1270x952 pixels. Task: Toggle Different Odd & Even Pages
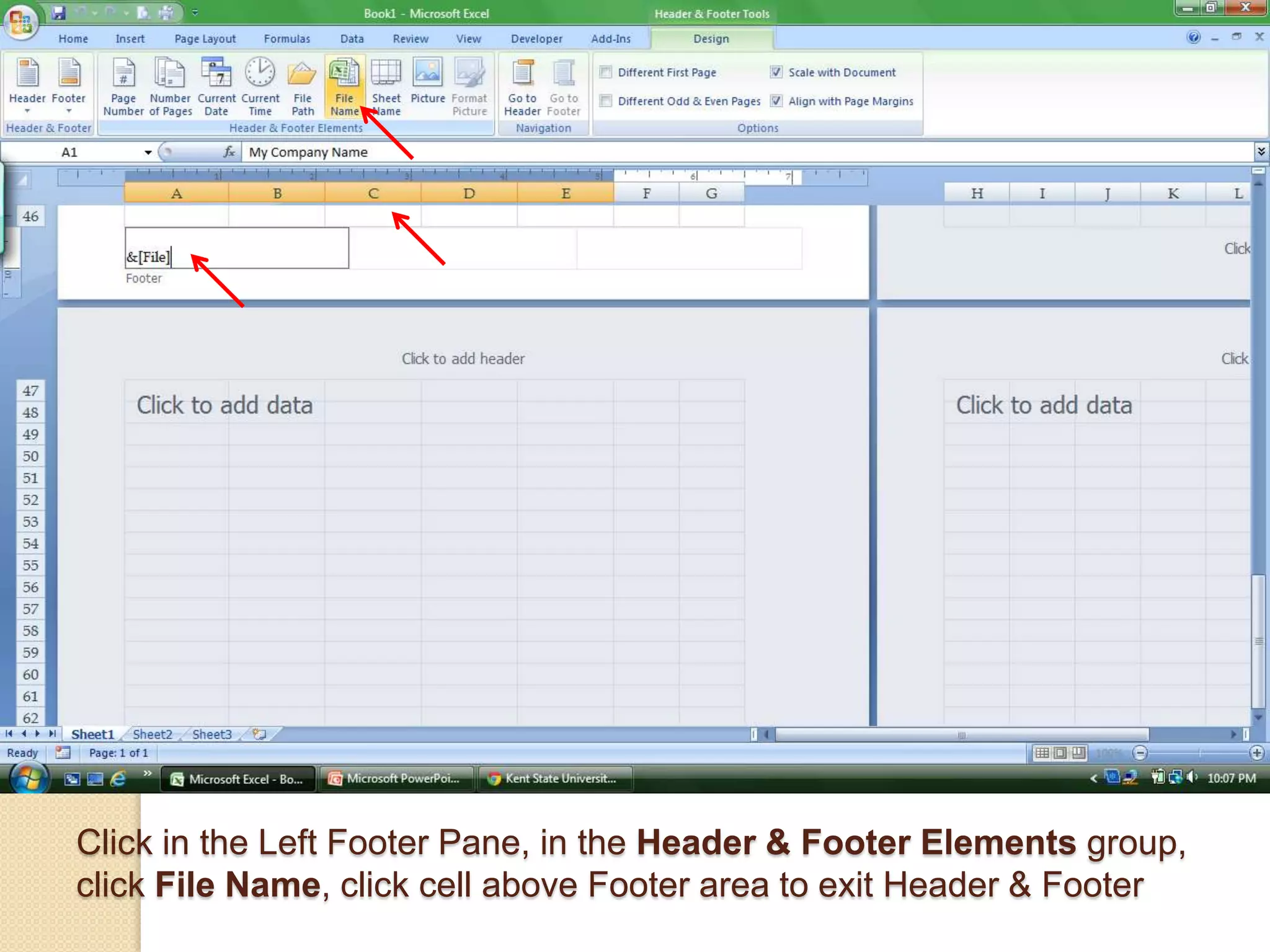[606, 101]
